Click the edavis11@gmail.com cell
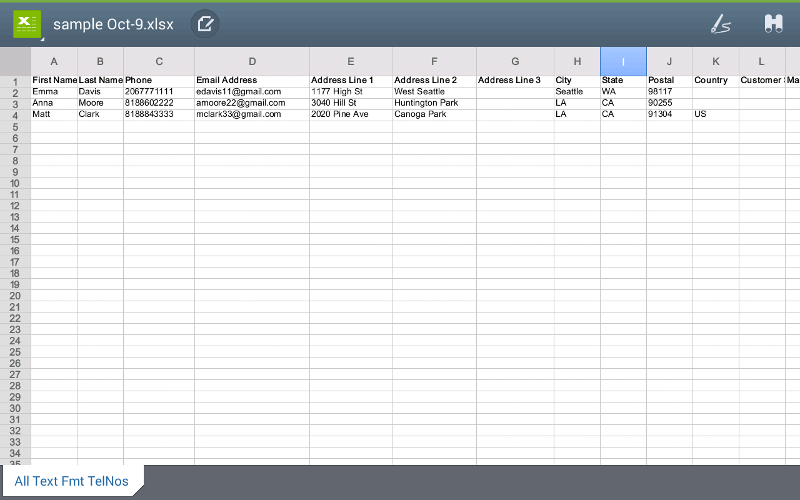This screenshot has width=800, height=500. click(252, 92)
